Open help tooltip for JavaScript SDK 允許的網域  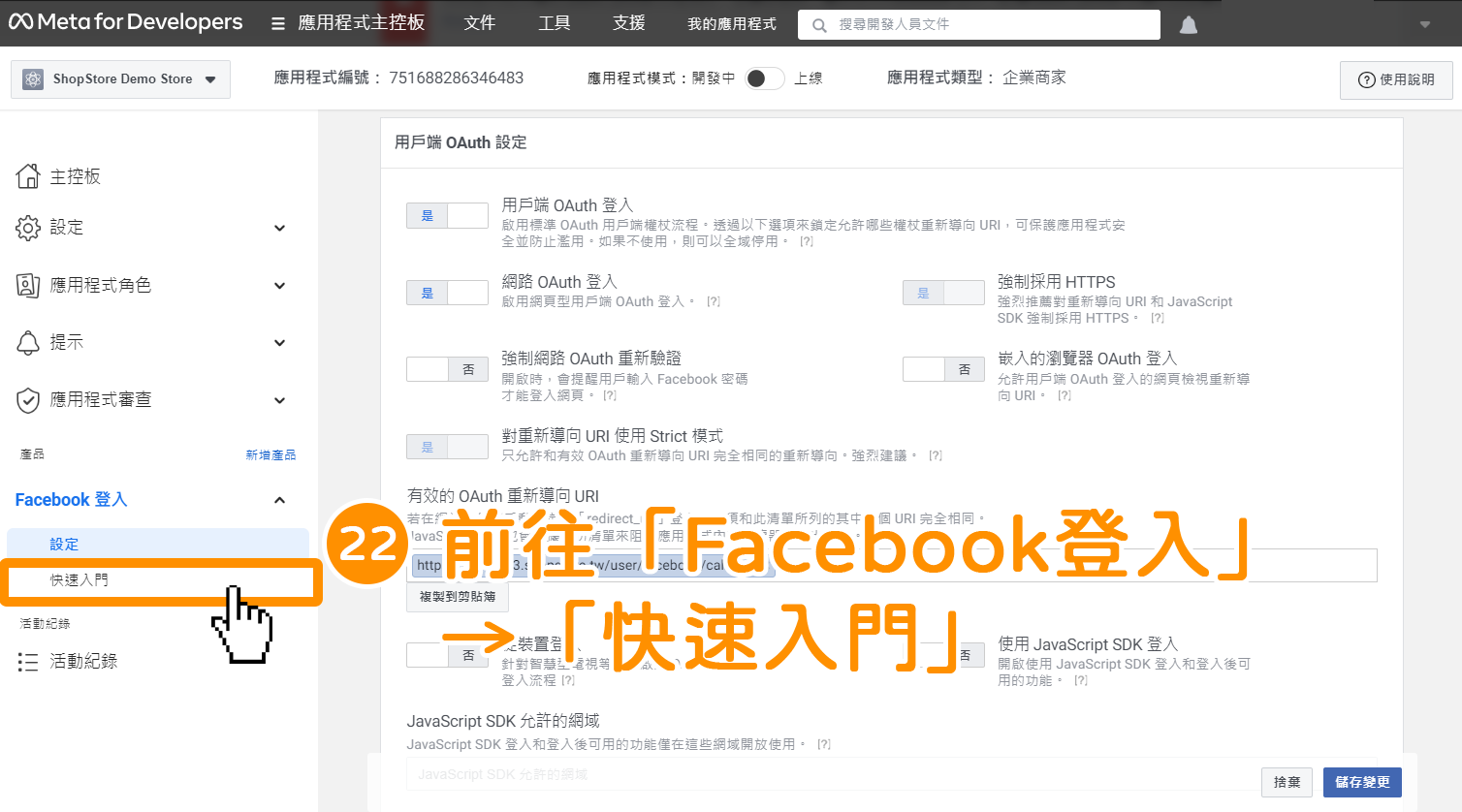point(824,744)
